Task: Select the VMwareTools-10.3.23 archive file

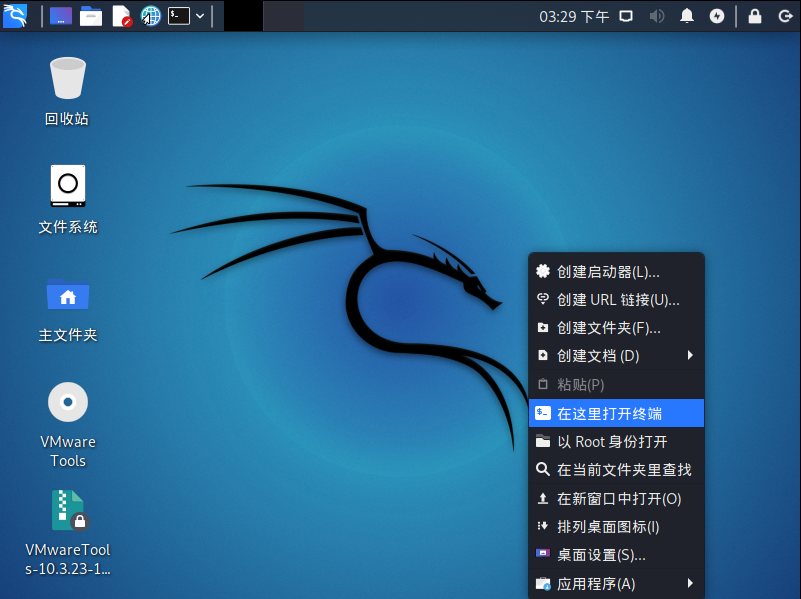Action: click(67, 533)
